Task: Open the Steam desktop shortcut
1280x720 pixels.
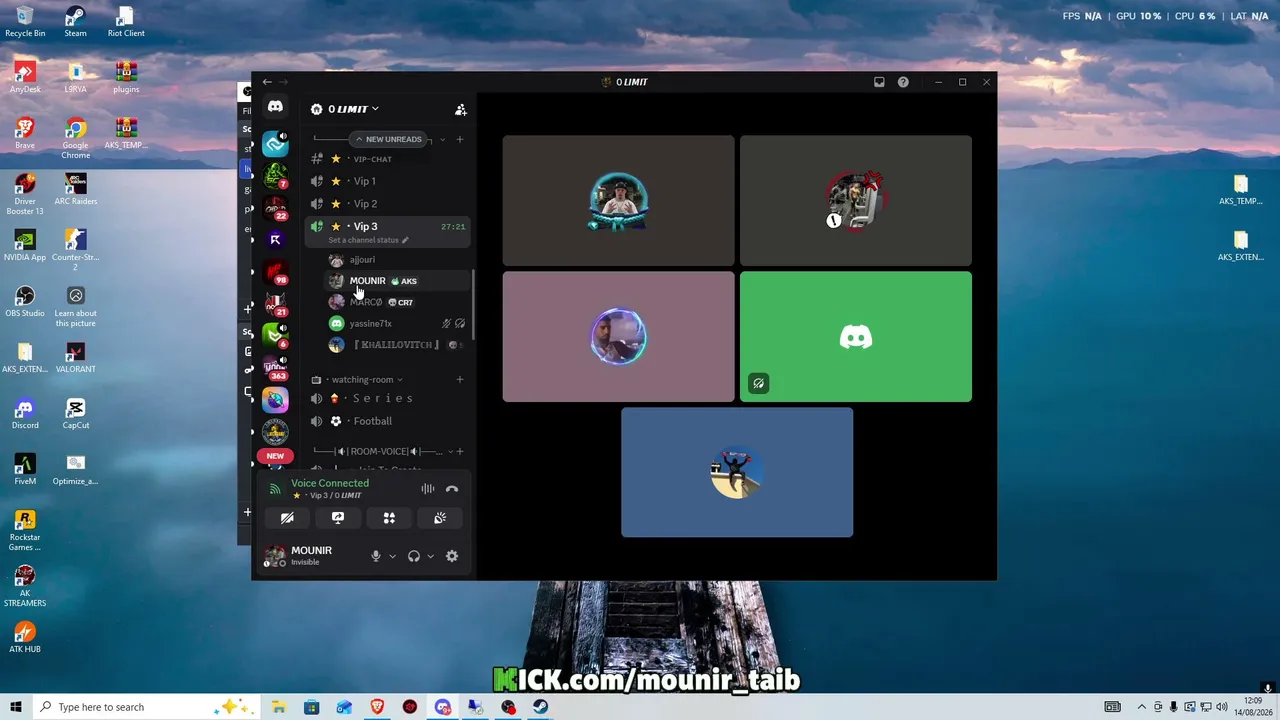Action: tap(75, 22)
